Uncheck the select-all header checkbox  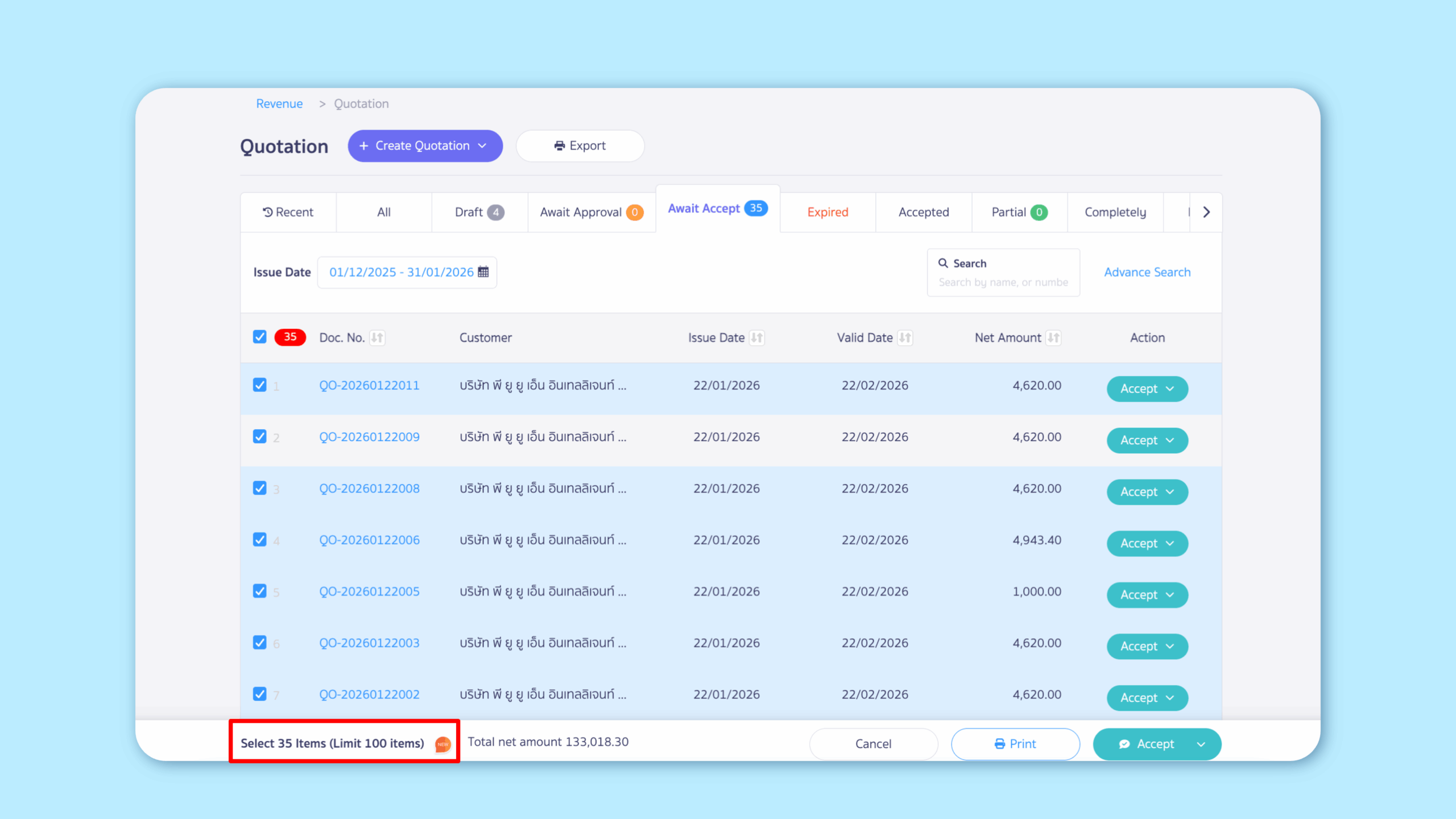(x=260, y=337)
